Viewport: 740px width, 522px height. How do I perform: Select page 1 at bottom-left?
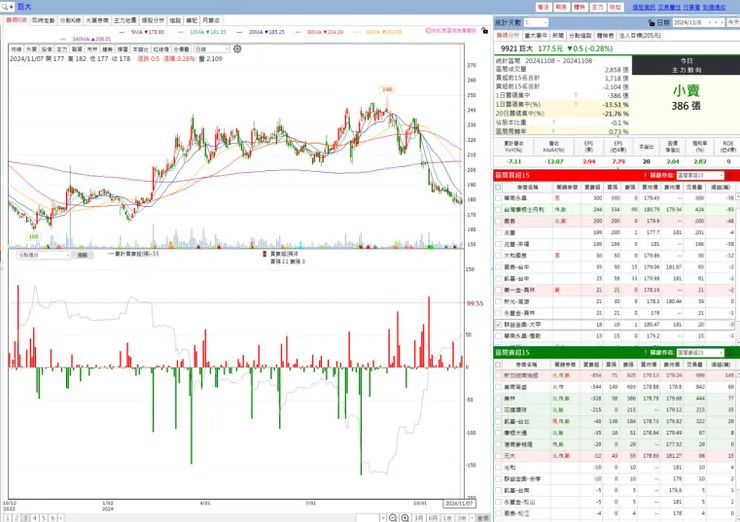[8, 518]
